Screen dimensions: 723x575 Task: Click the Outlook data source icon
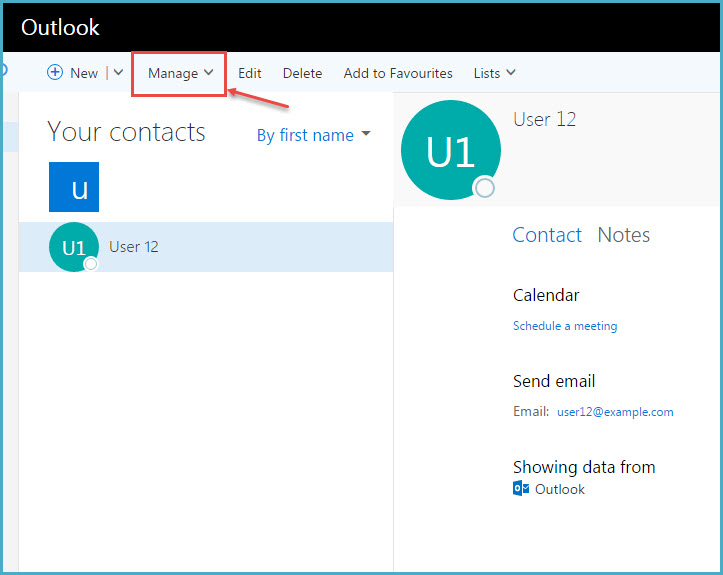[521, 488]
